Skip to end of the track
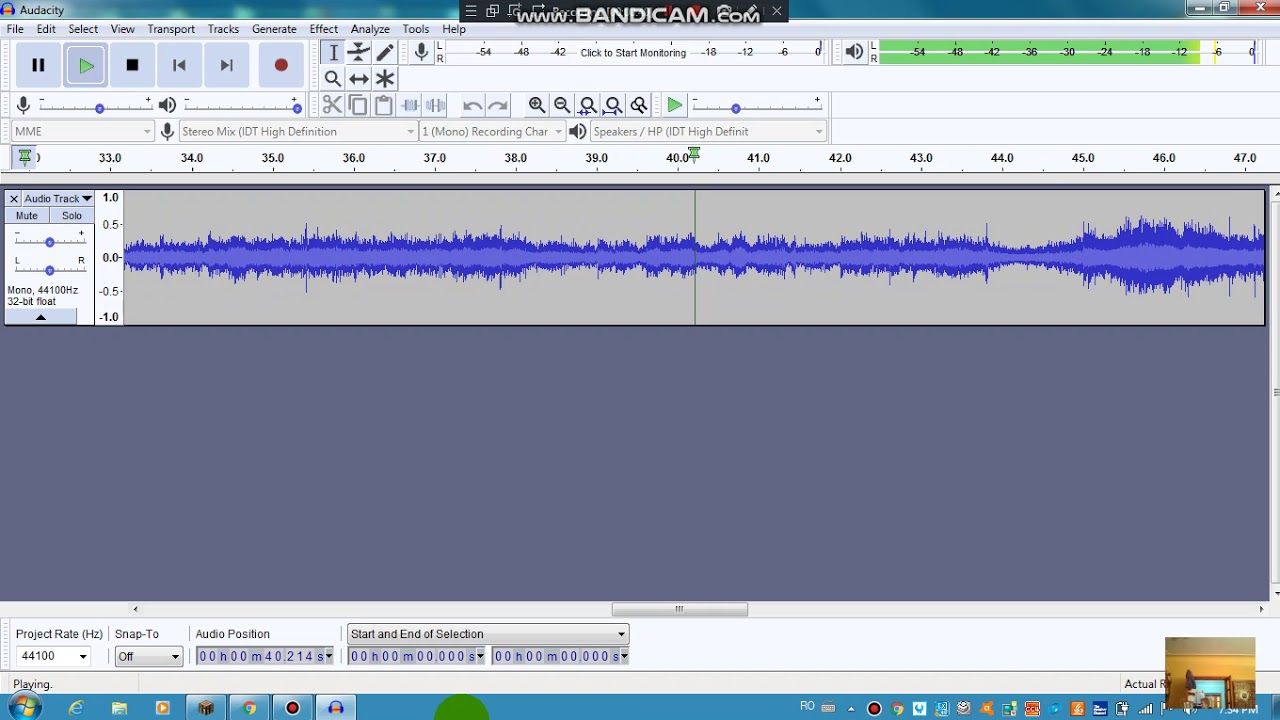This screenshot has height=720, width=1280. [227, 66]
